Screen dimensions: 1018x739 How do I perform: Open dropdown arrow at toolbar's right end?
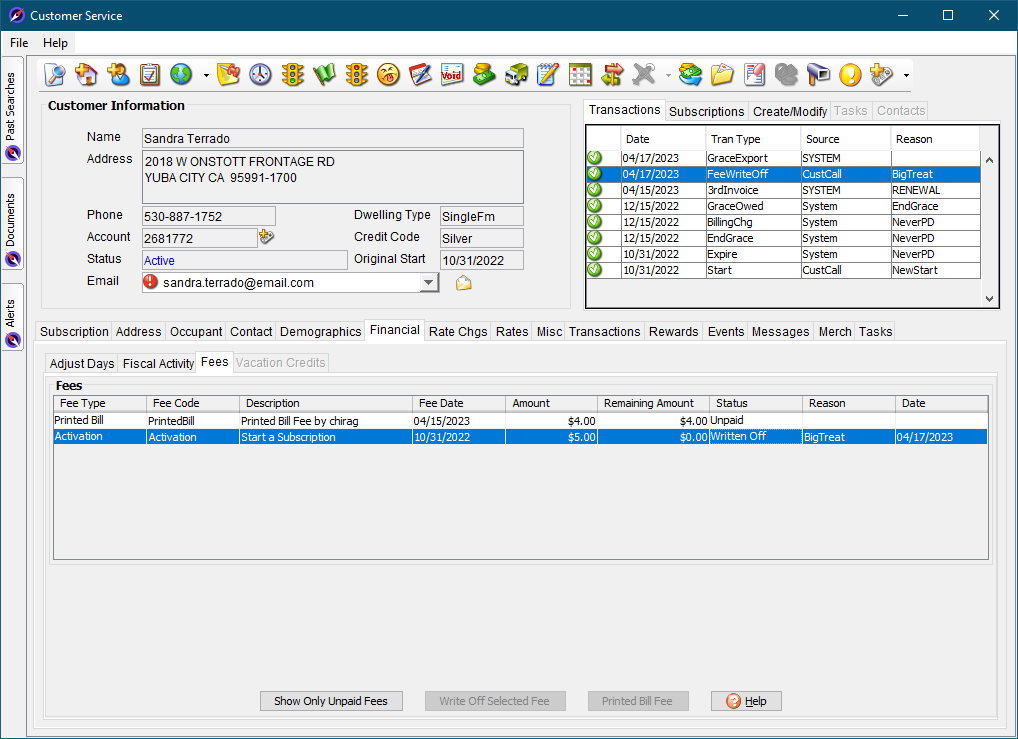(x=906, y=76)
